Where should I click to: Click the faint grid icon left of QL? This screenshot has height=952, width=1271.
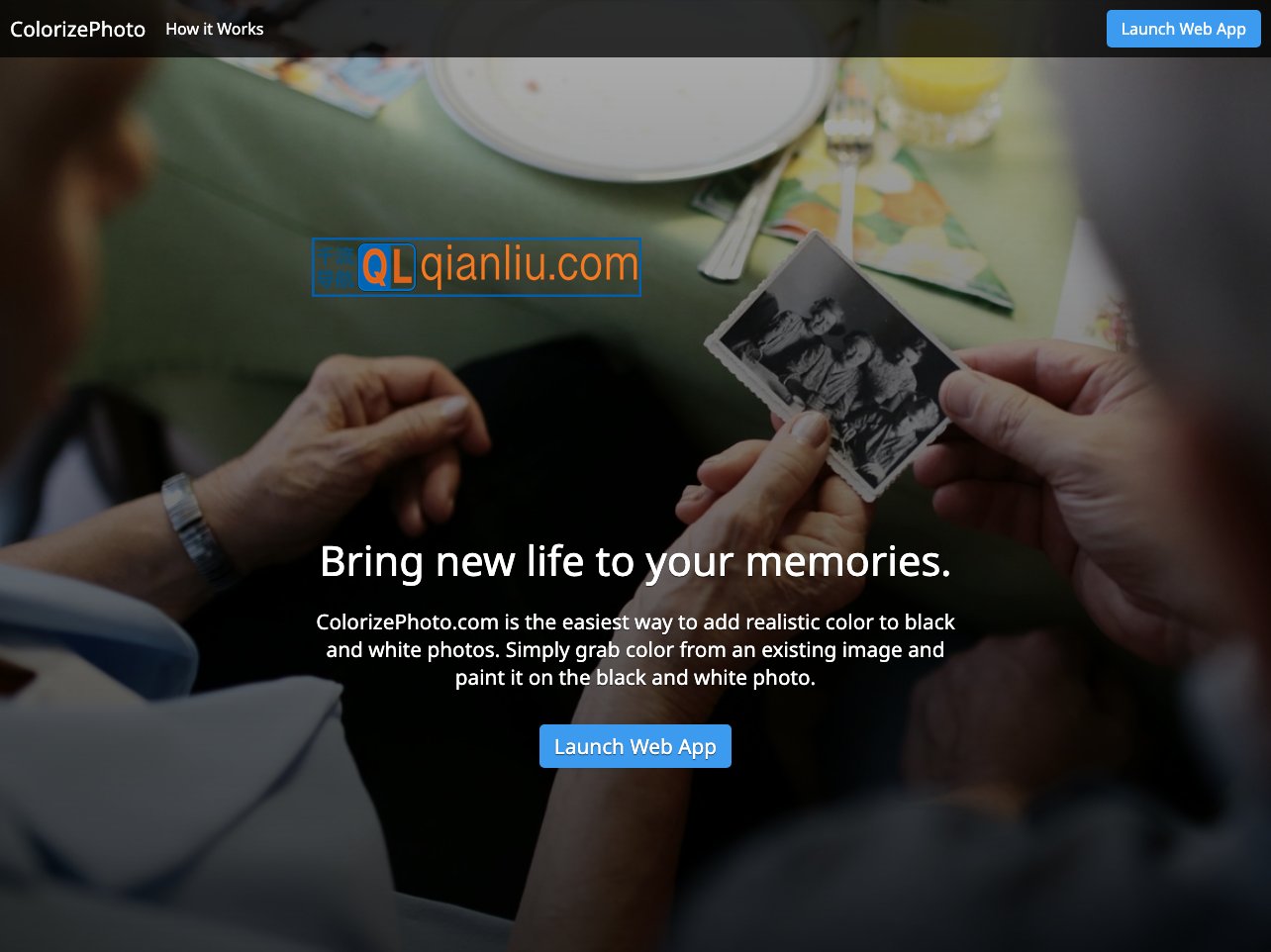pos(336,267)
